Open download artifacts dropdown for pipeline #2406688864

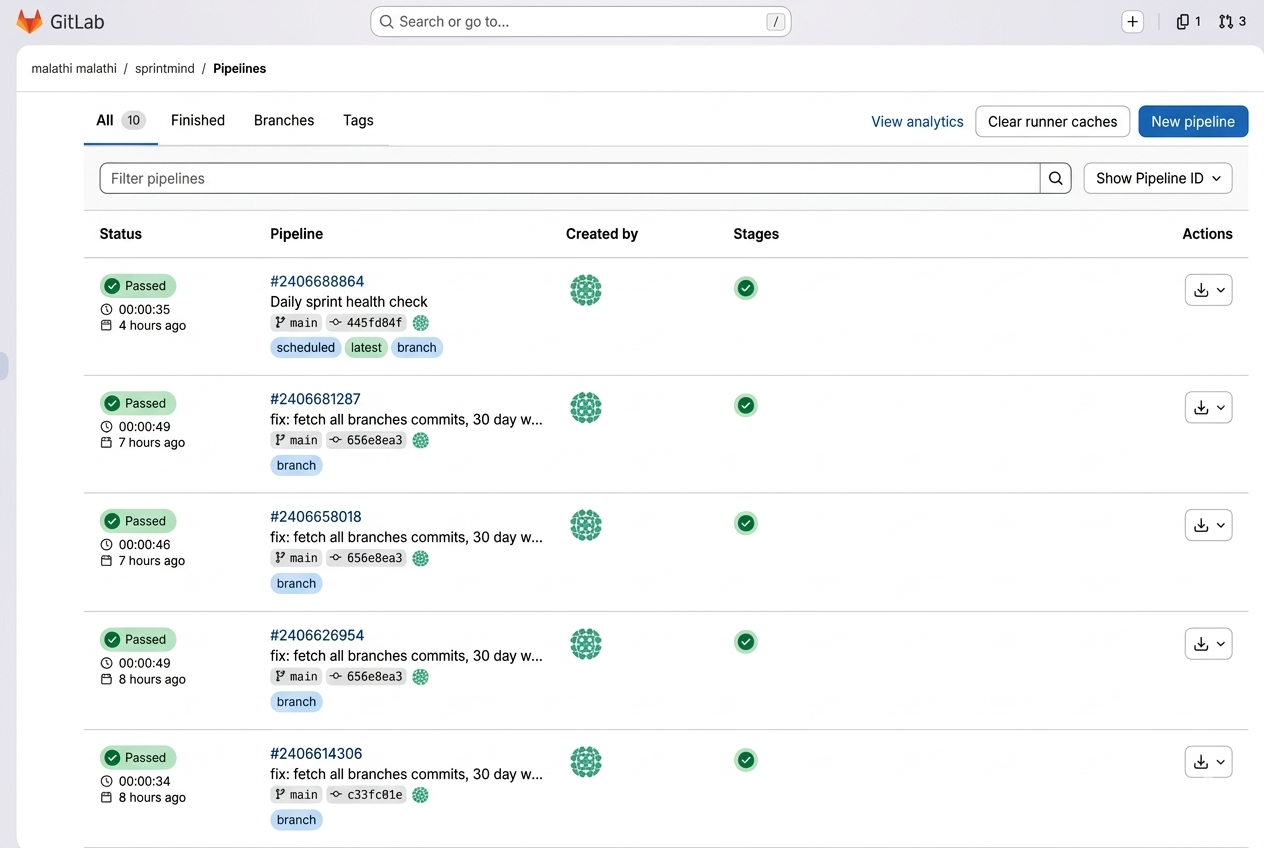pyautogui.click(x=1208, y=290)
